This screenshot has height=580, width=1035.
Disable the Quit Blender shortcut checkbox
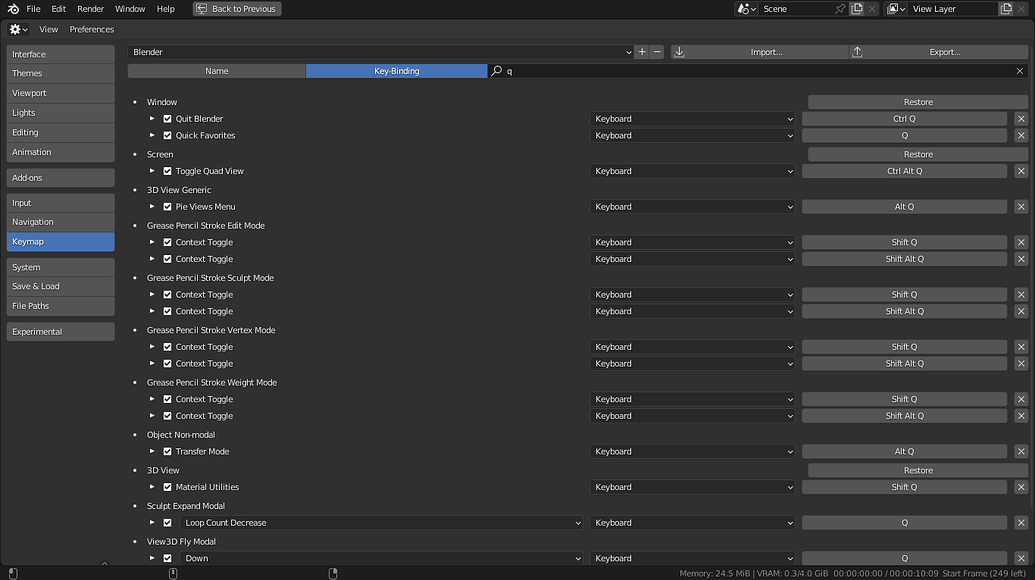pyautogui.click(x=167, y=119)
